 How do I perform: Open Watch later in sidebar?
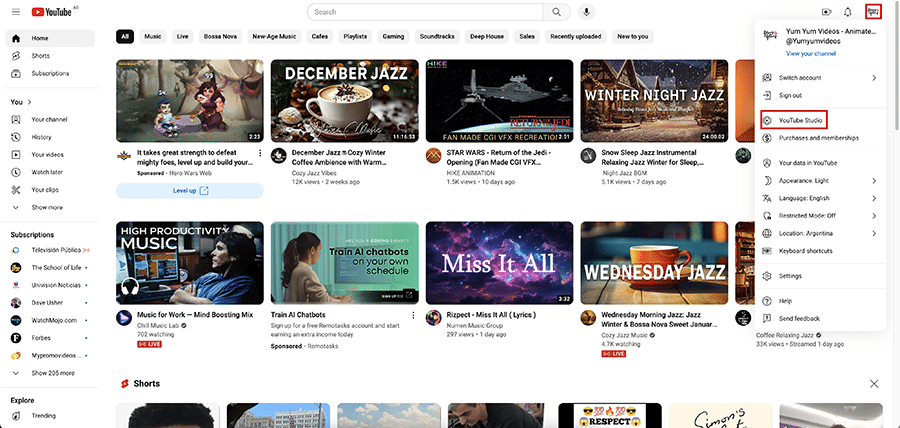click(50, 172)
